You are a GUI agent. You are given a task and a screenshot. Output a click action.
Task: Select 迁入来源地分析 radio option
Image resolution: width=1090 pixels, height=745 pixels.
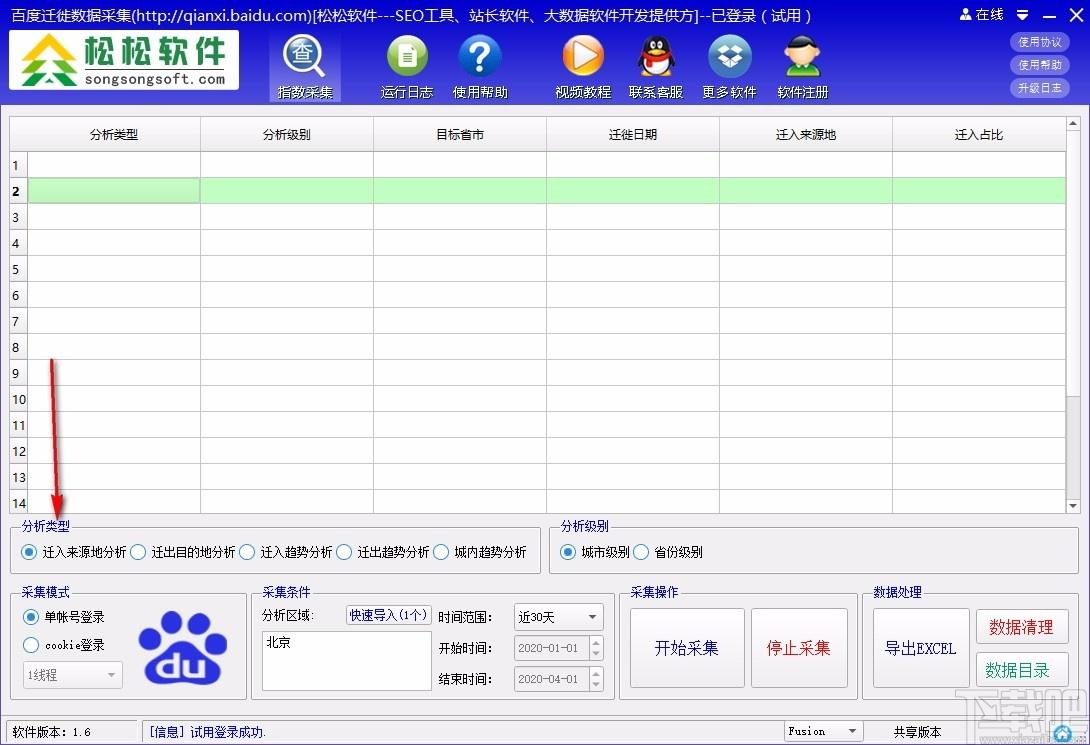point(74,552)
